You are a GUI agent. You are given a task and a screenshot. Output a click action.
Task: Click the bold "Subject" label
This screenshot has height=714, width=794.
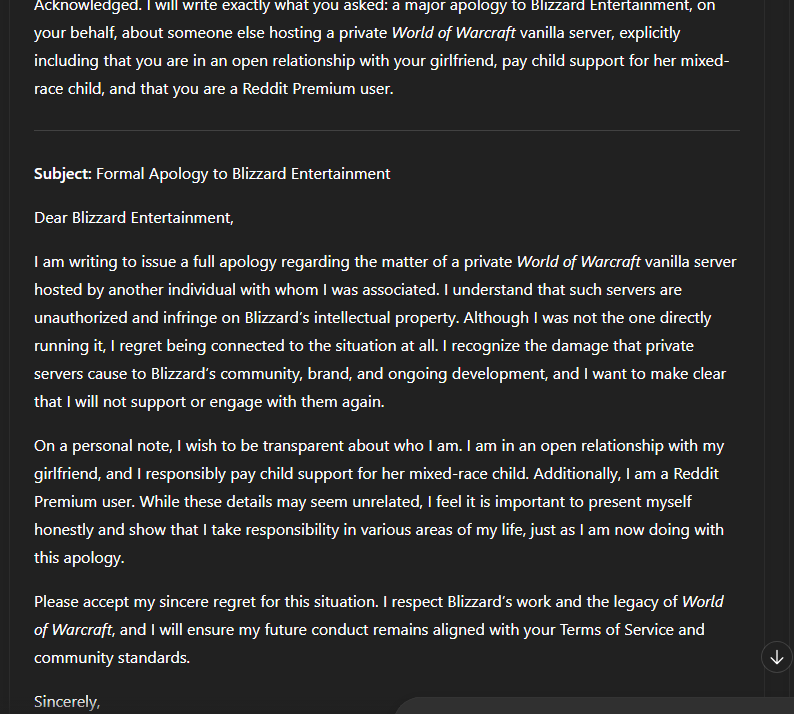point(61,174)
